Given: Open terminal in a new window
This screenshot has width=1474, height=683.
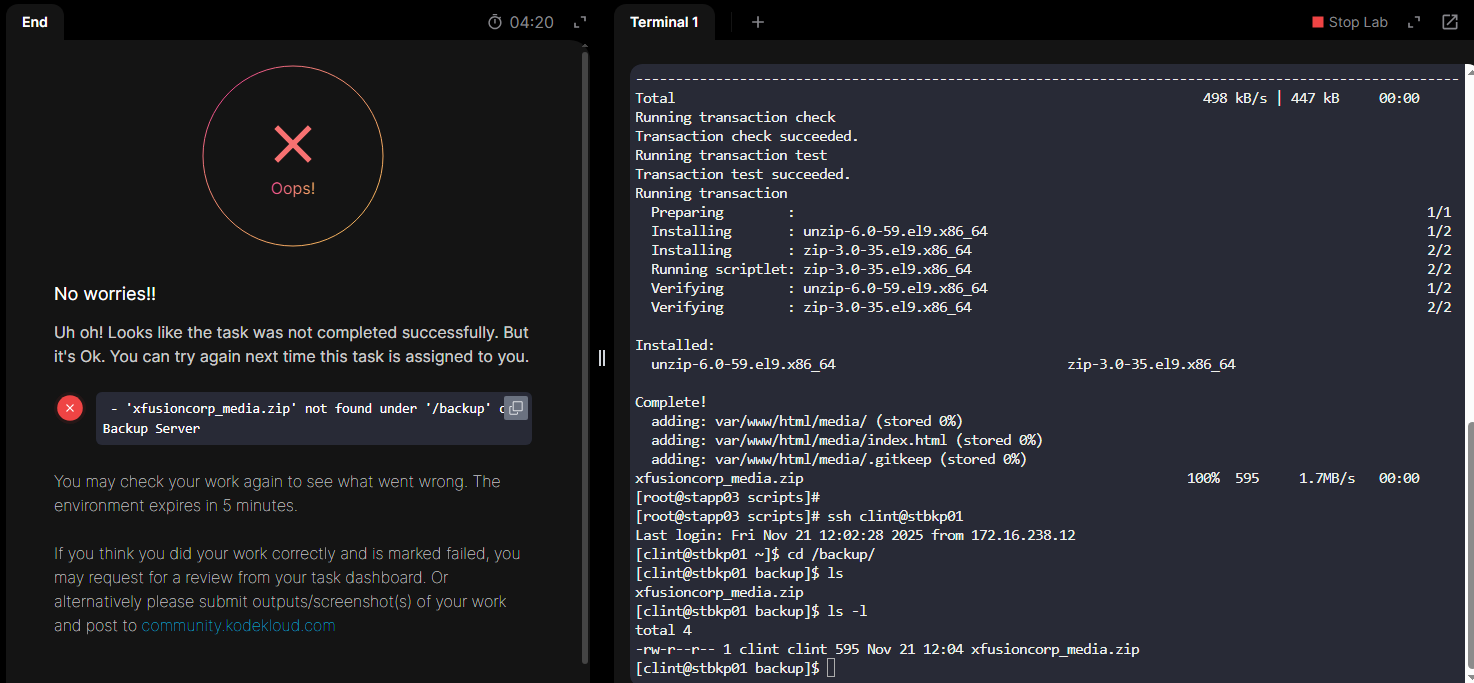Looking at the screenshot, I should point(1449,22).
